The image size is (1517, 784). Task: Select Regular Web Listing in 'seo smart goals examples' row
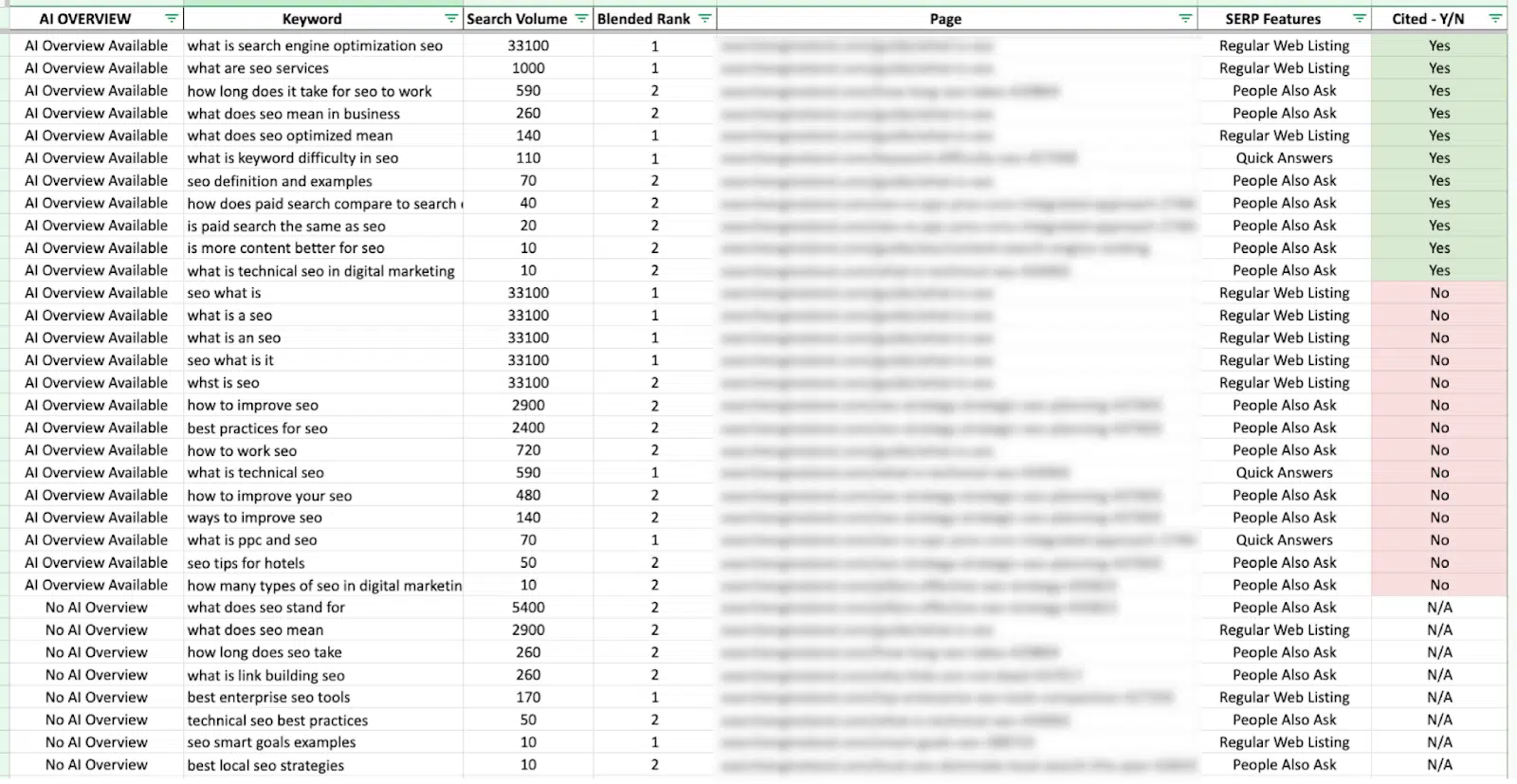[1285, 742]
